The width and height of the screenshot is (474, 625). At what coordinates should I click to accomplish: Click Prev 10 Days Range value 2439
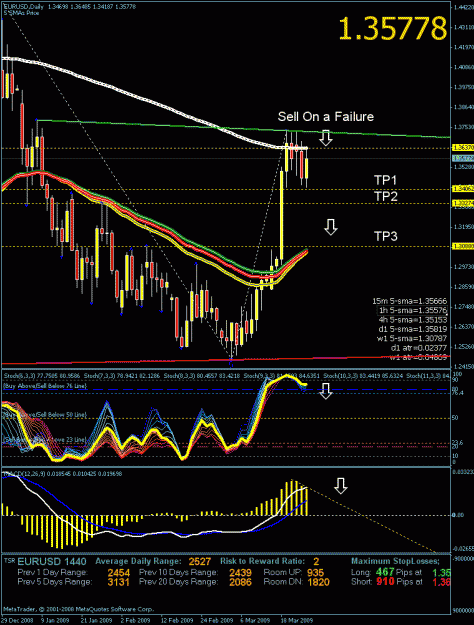240,573
